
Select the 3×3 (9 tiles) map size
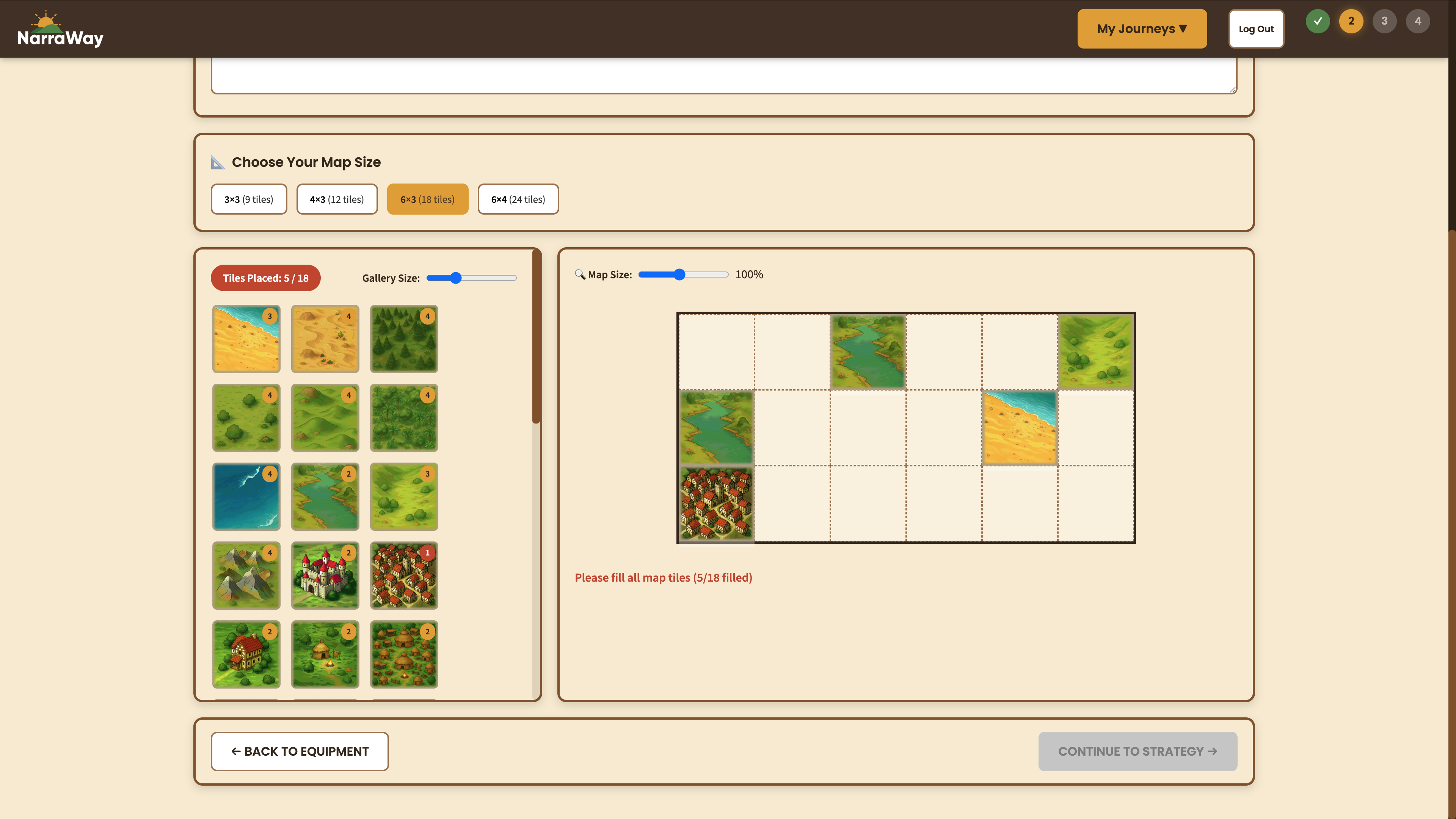249,199
